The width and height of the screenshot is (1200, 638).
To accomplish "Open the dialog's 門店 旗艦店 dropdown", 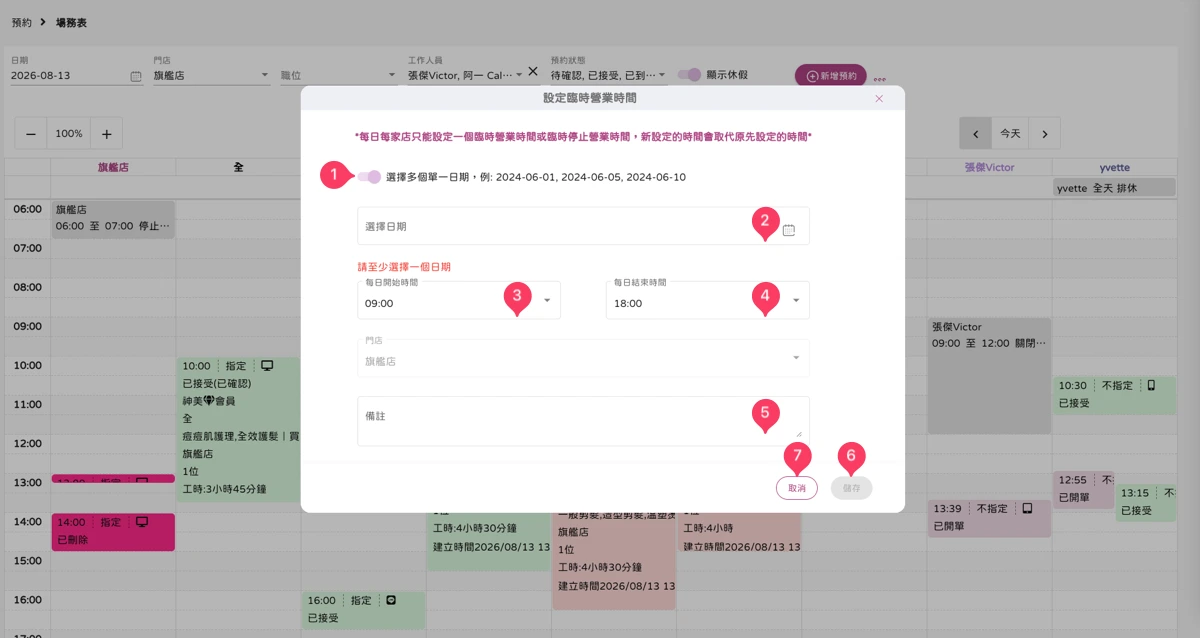I will point(583,357).
